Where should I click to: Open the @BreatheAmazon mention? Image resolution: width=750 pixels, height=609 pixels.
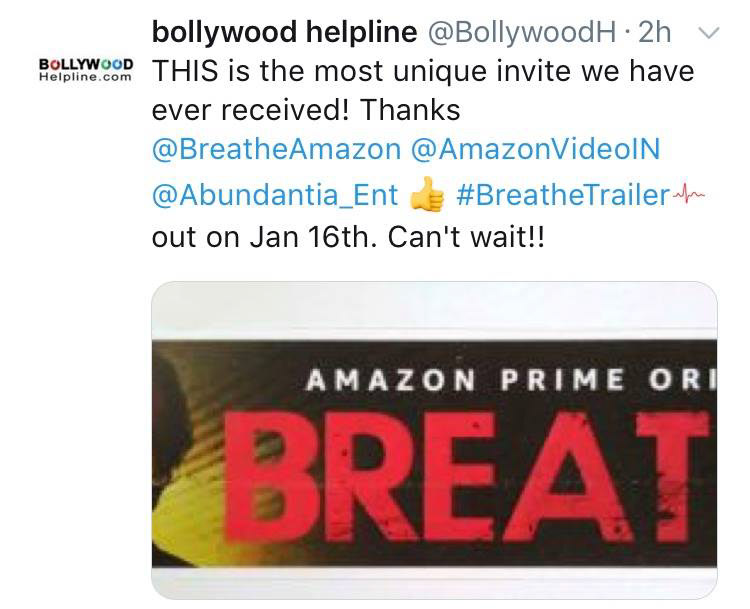(x=276, y=149)
